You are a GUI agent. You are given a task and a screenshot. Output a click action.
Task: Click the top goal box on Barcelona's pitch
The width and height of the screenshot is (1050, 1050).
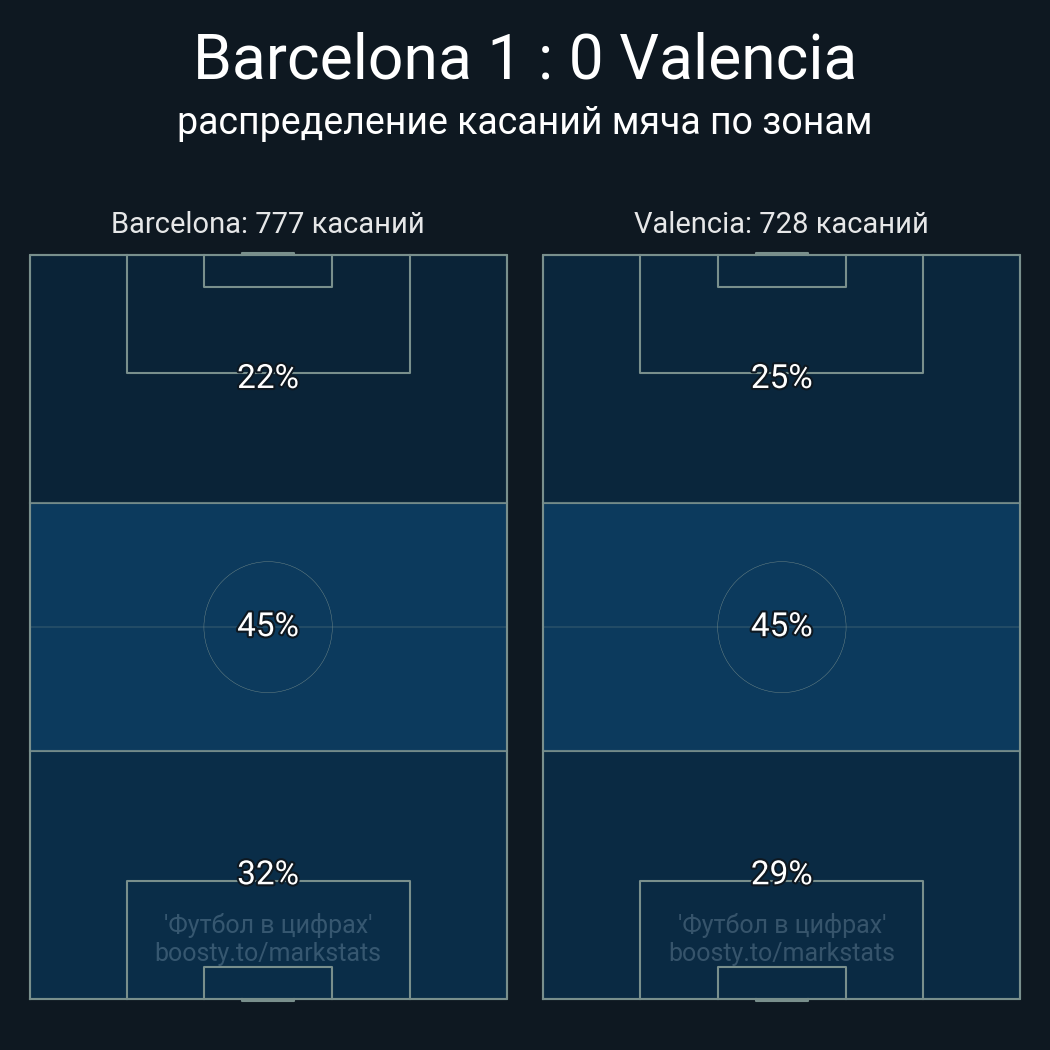[268, 271]
